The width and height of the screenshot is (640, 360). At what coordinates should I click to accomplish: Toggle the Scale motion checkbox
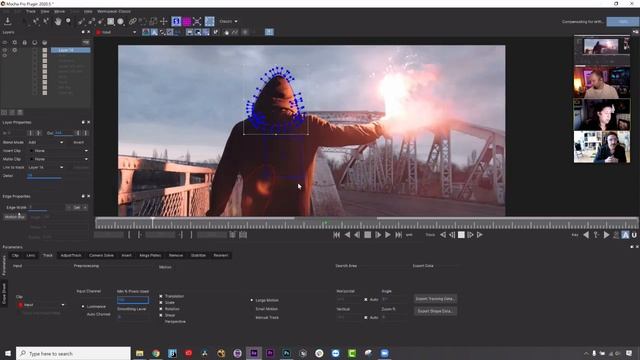[x=161, y=302]
